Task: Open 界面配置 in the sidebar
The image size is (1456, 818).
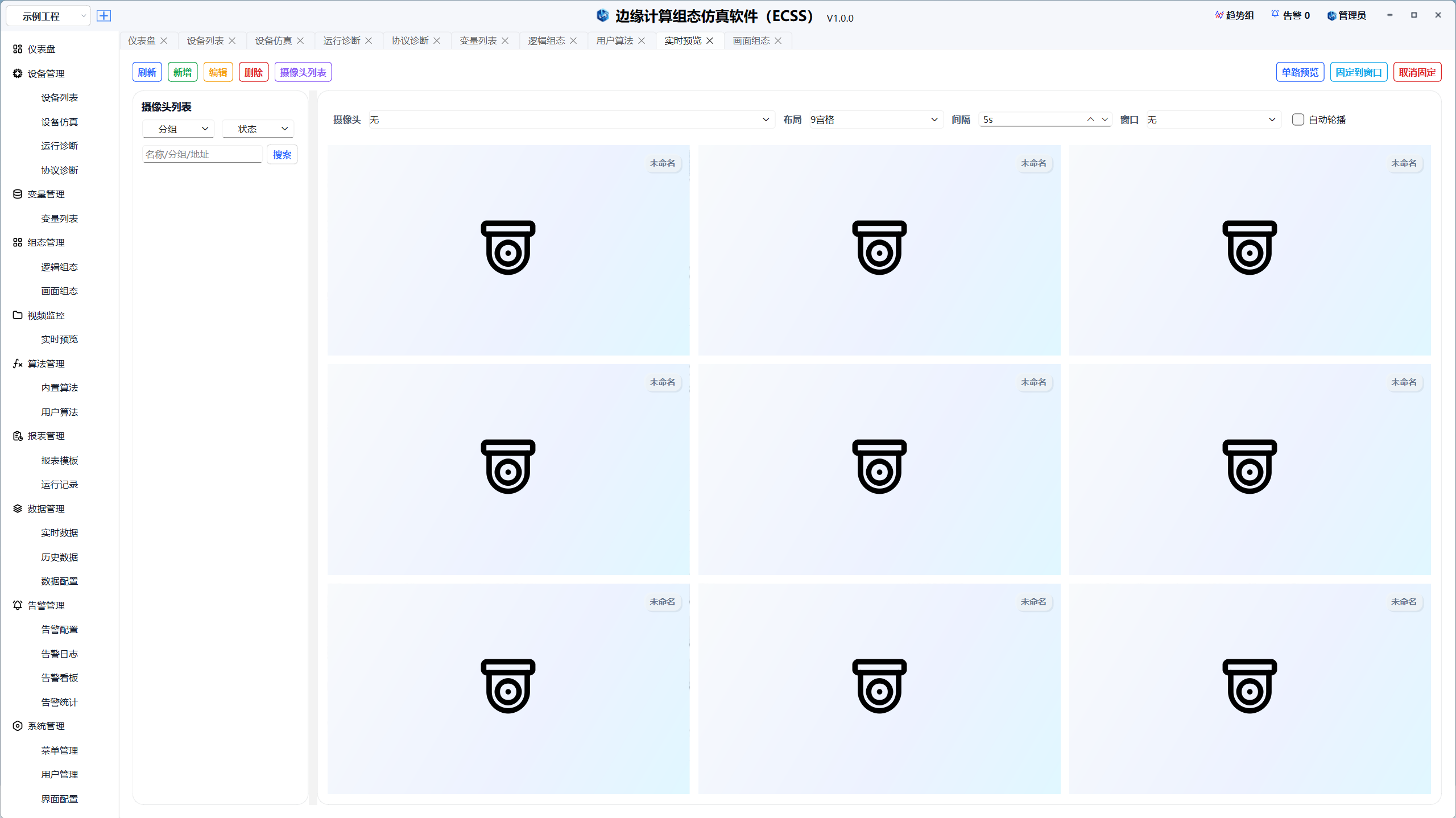Action: tap(59, 799)
